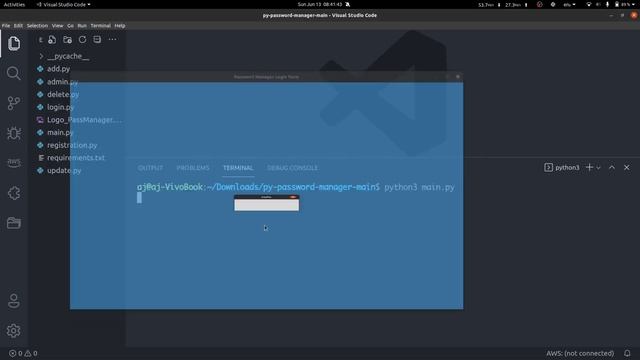Viewport: 640px width, 360px height.
Task: Open system menu at battery indicator
Action: tap(624, 4)
